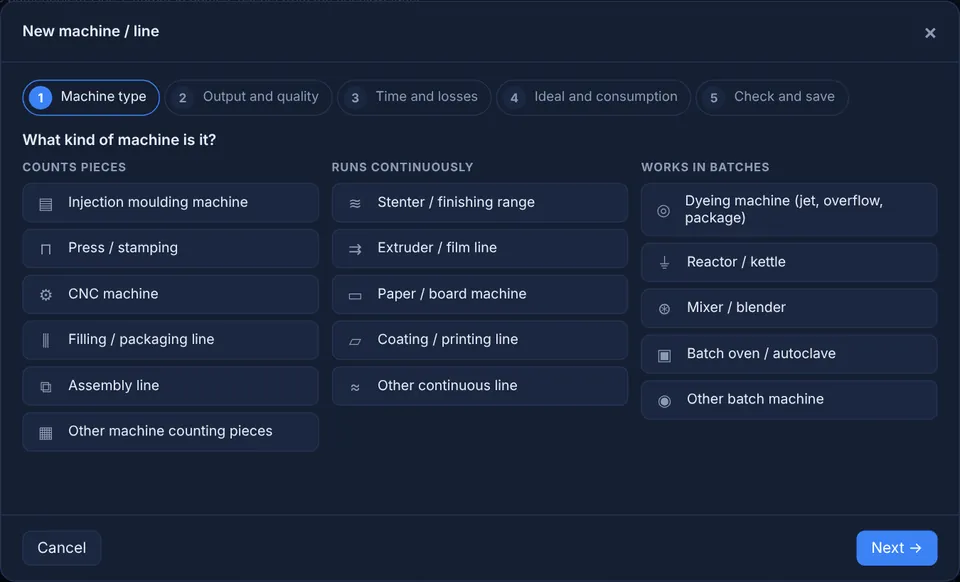This screenshot has height=582, width=960.
Task: Click the Other continuous line icon
Action: pyautogui.click(x=354, y=387)
